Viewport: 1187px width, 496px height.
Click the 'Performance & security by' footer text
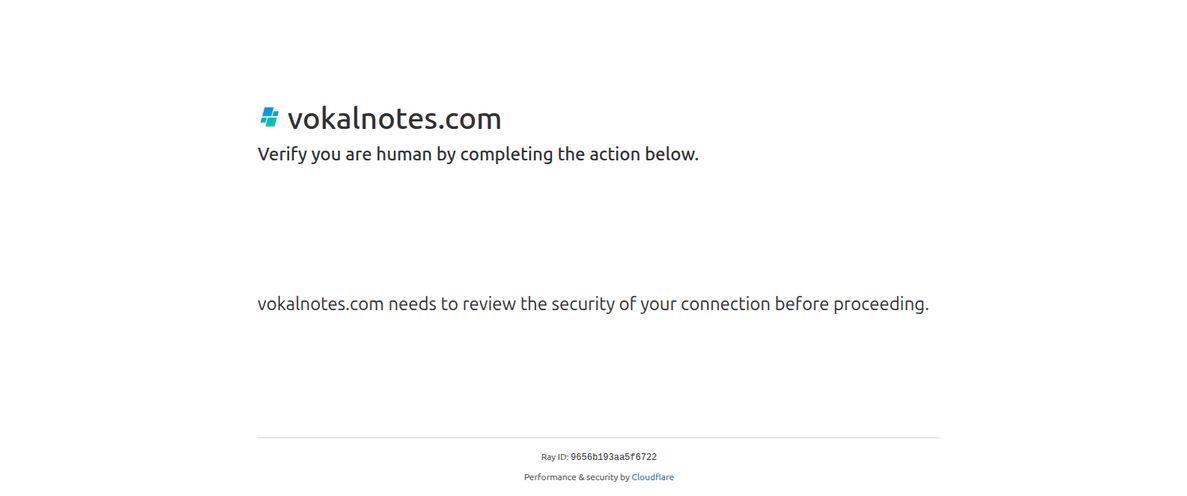point(577,478)
